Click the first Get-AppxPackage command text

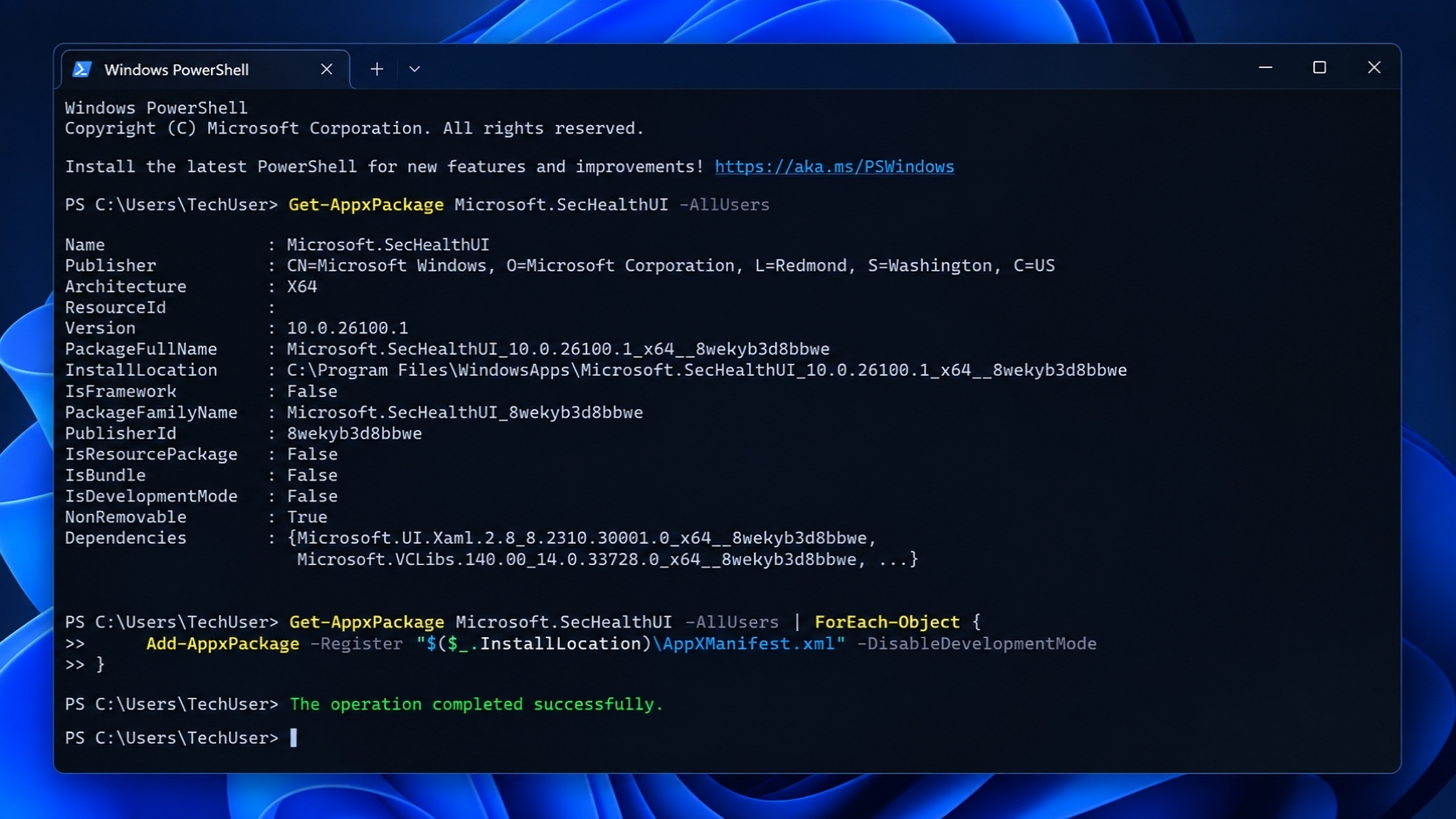click(366, 205)
